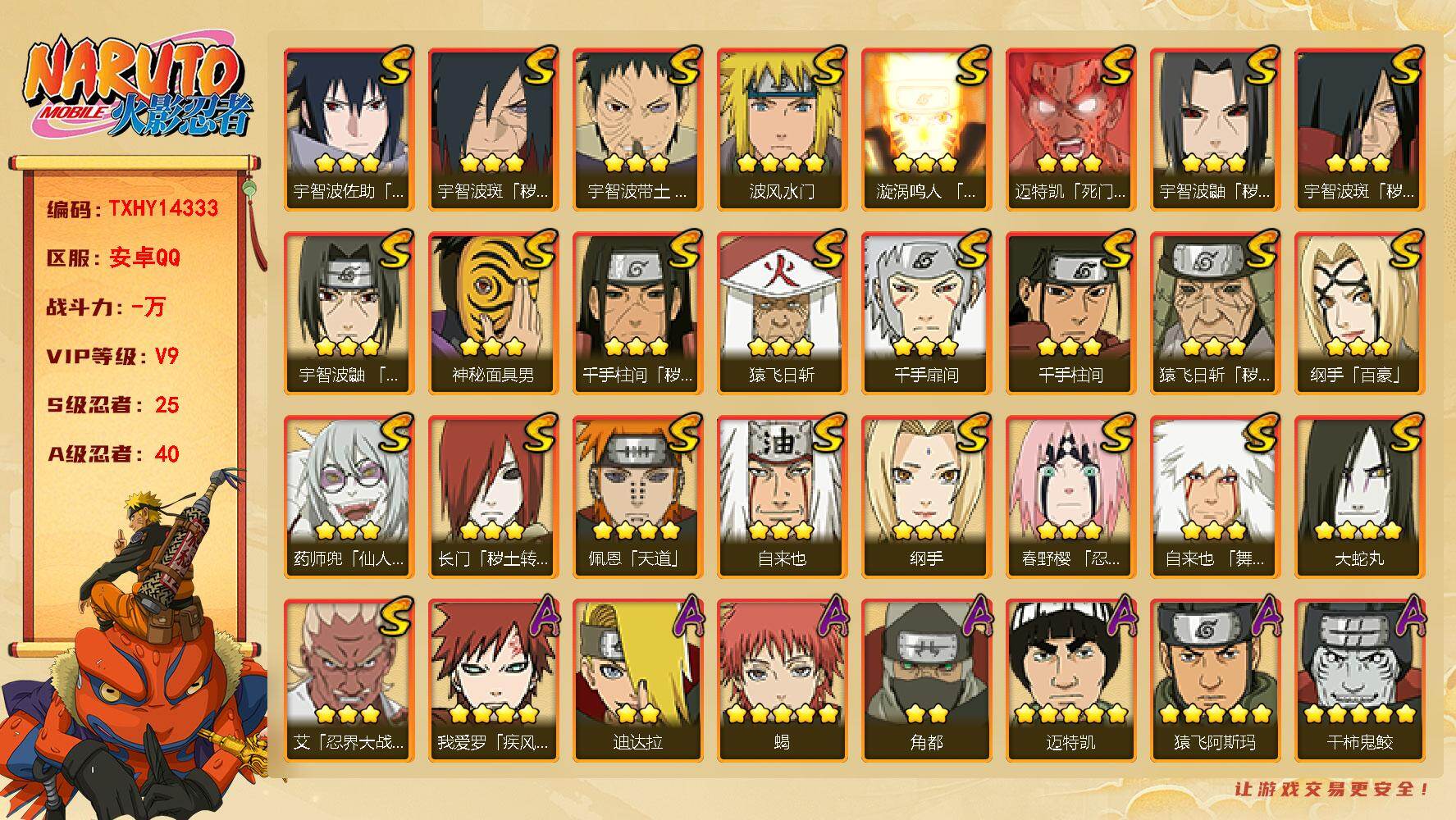
Task: Click the 千手扉间 ninja portrait
Action: coord(926,313)
